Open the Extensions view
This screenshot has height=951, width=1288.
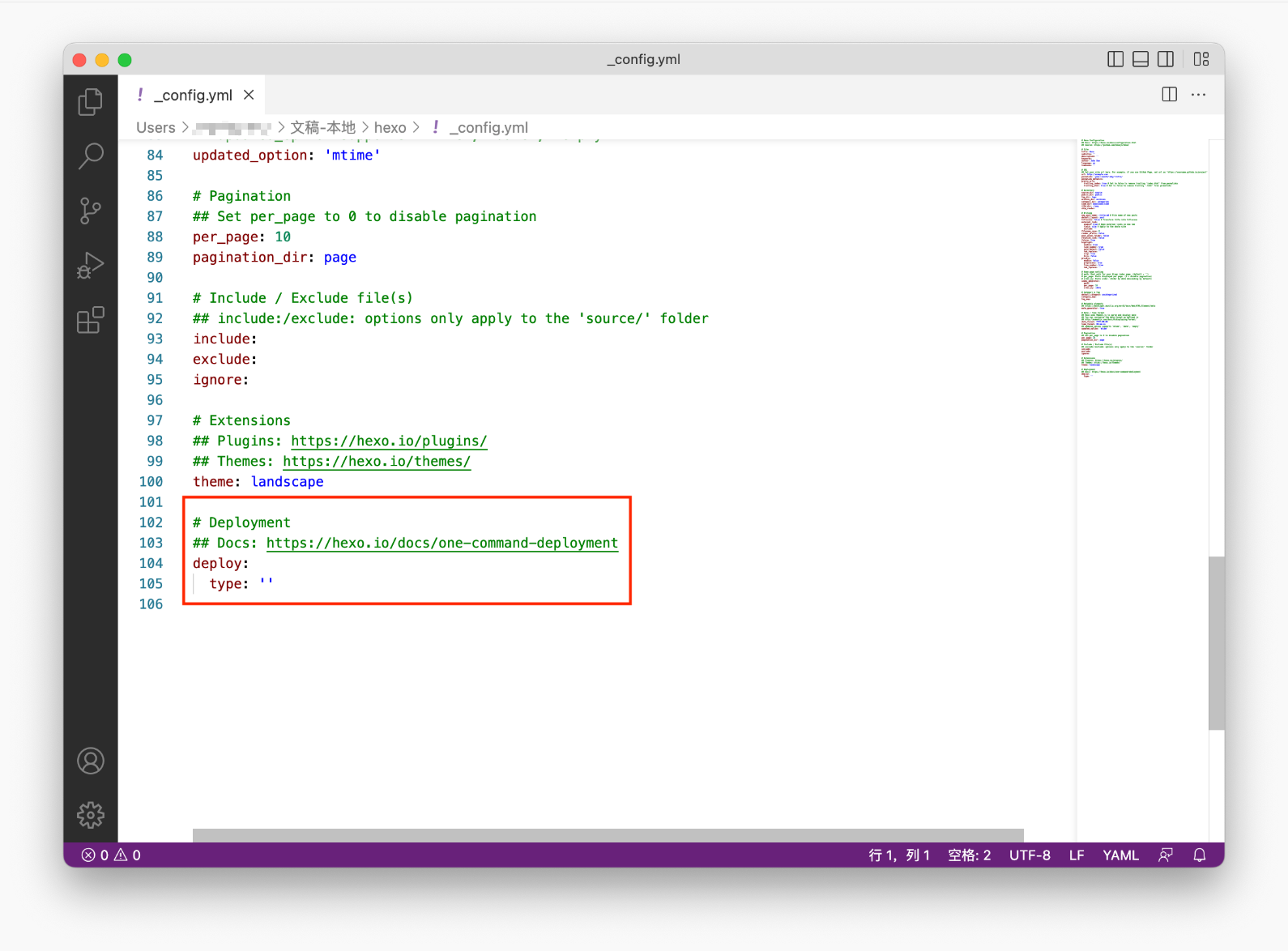click(91, 320)
